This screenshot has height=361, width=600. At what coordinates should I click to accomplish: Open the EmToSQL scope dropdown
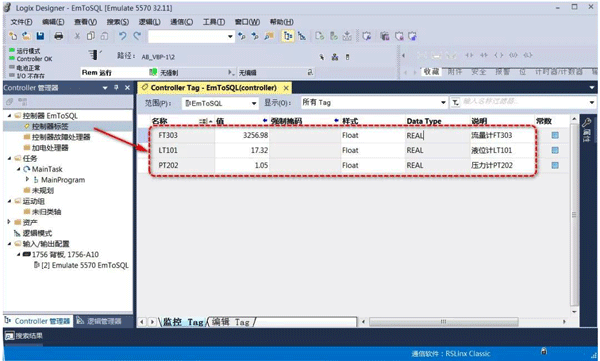click(220, 103)
